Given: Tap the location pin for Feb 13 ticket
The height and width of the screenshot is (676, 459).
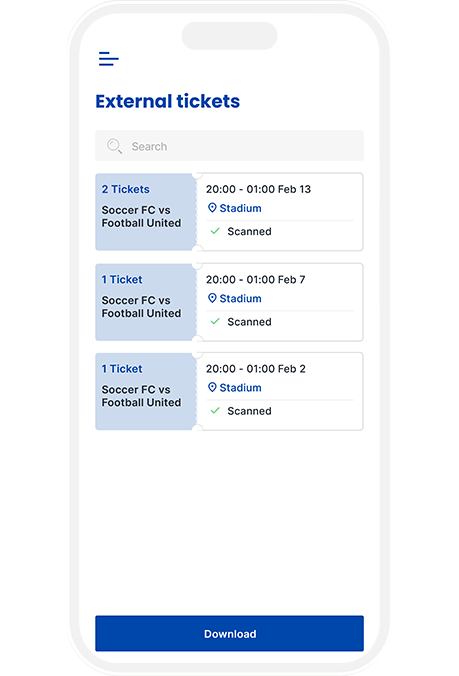Looking at the screenshot, I should coord(212,208).
